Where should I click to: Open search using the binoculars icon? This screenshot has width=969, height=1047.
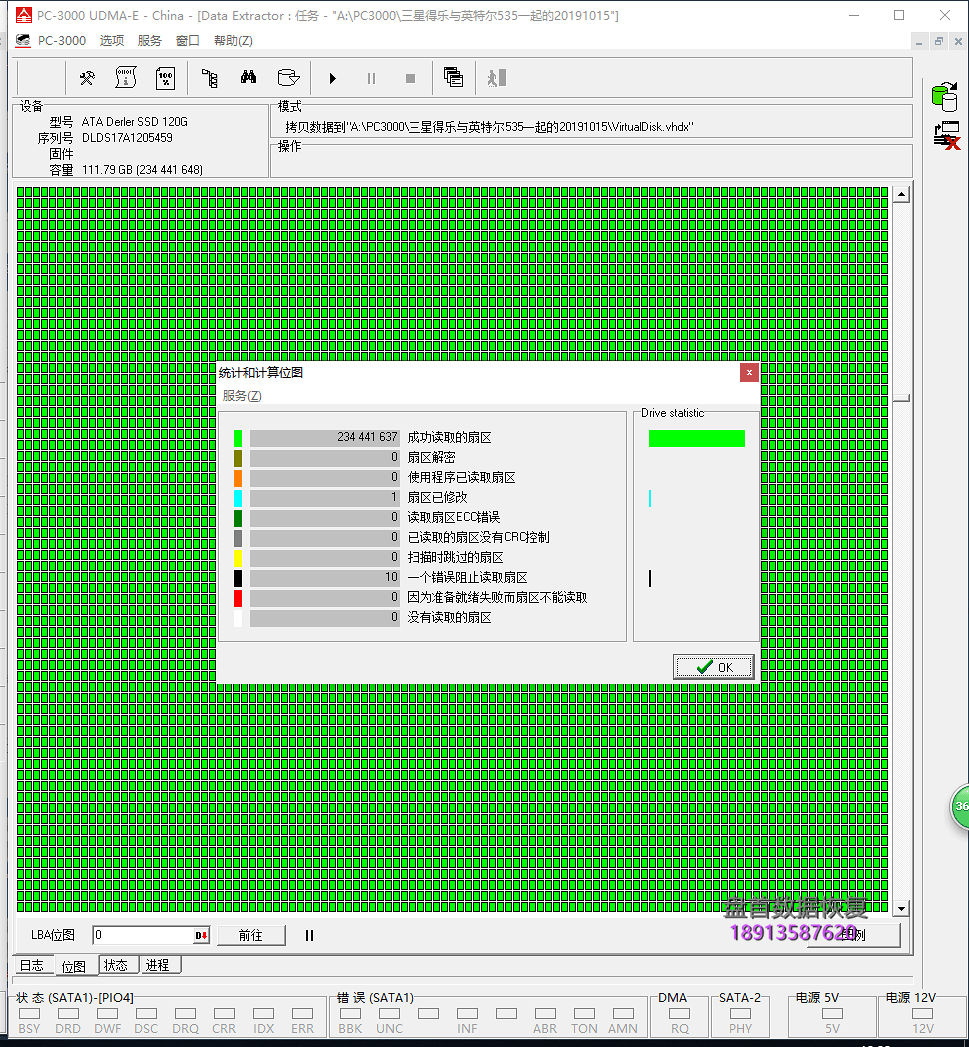pyautogui.click(x=248, y=78)
